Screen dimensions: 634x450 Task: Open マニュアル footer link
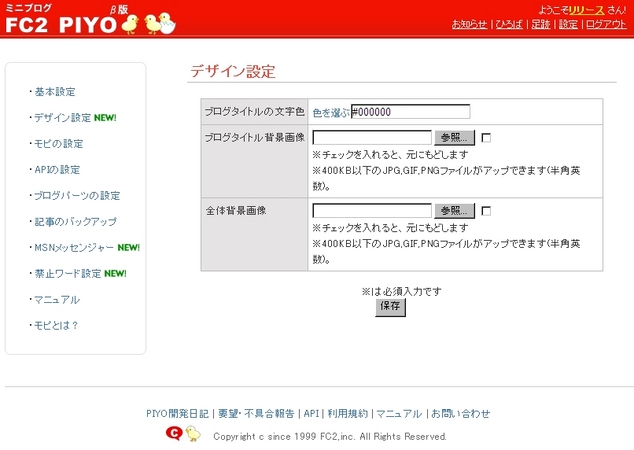click(399, 414)
